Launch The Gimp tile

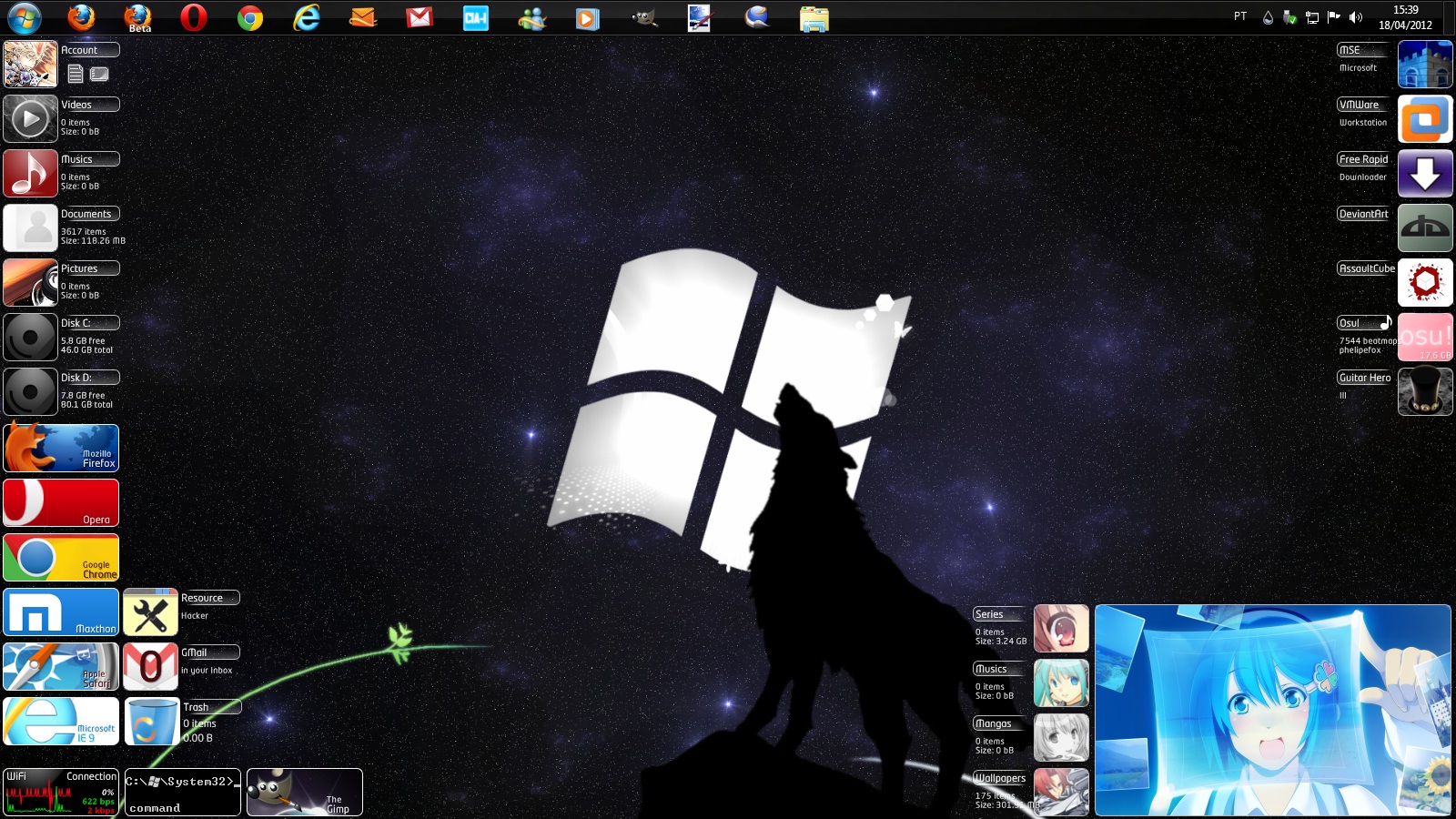[305, 792]
